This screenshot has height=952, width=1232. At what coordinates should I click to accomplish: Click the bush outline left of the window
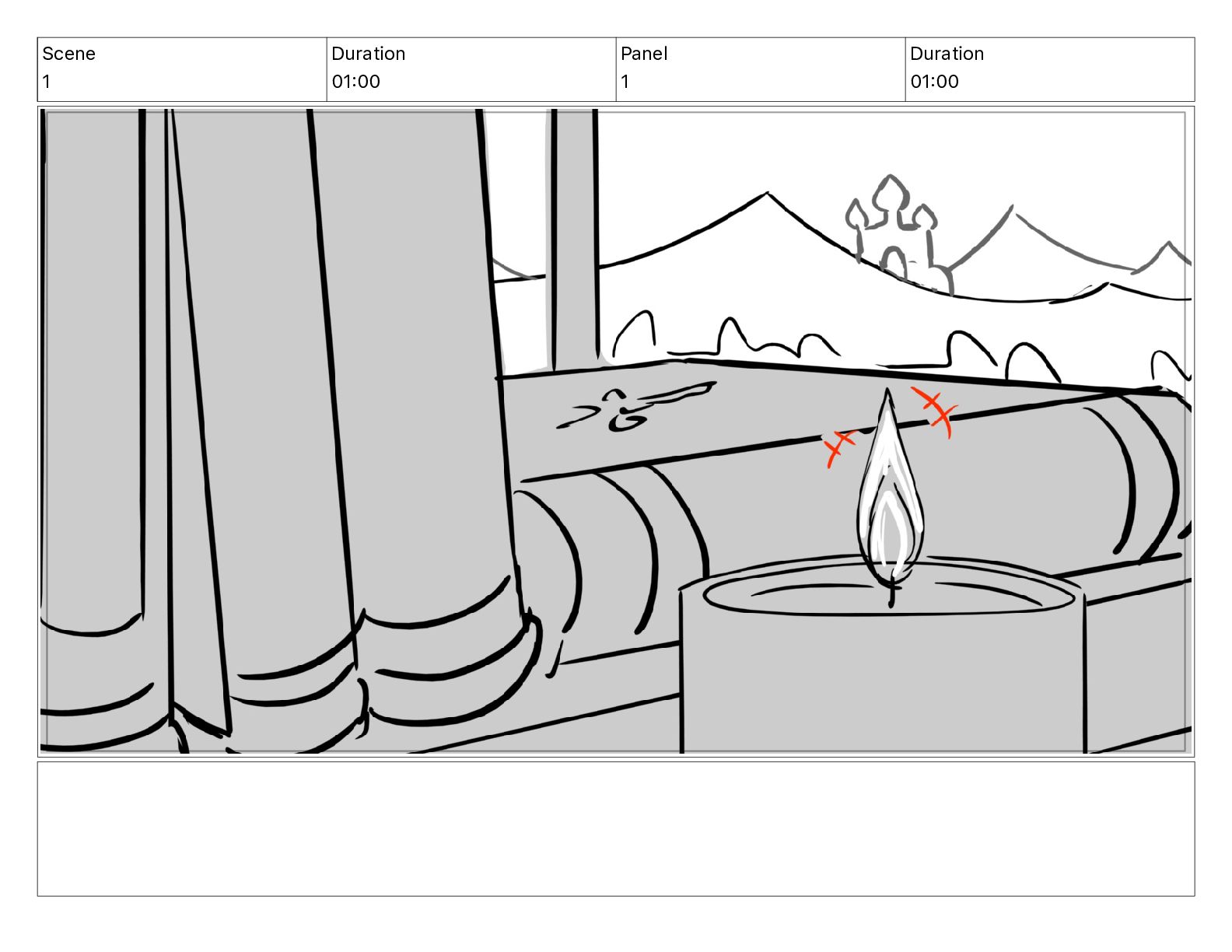pyautogui.click(x=633, y=334)
